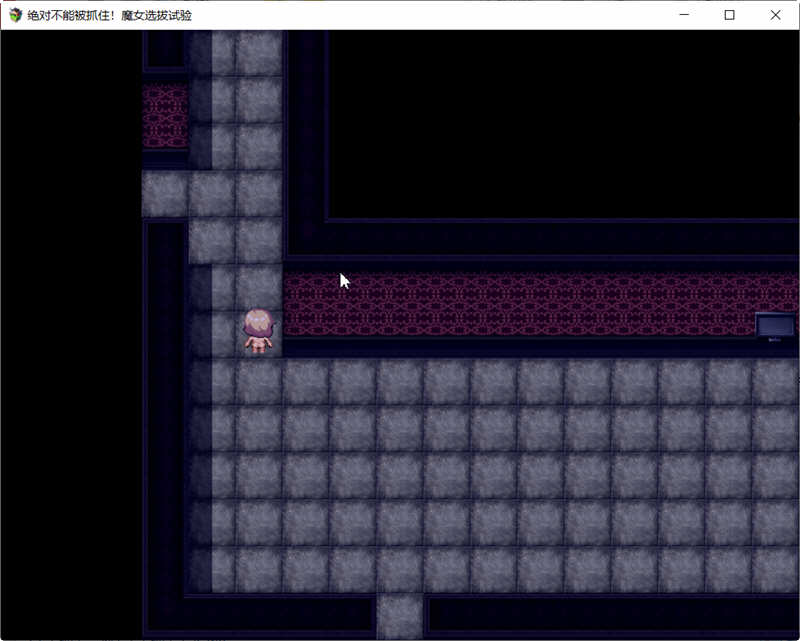Click the bottom-right corner stone floor tile

776,569
